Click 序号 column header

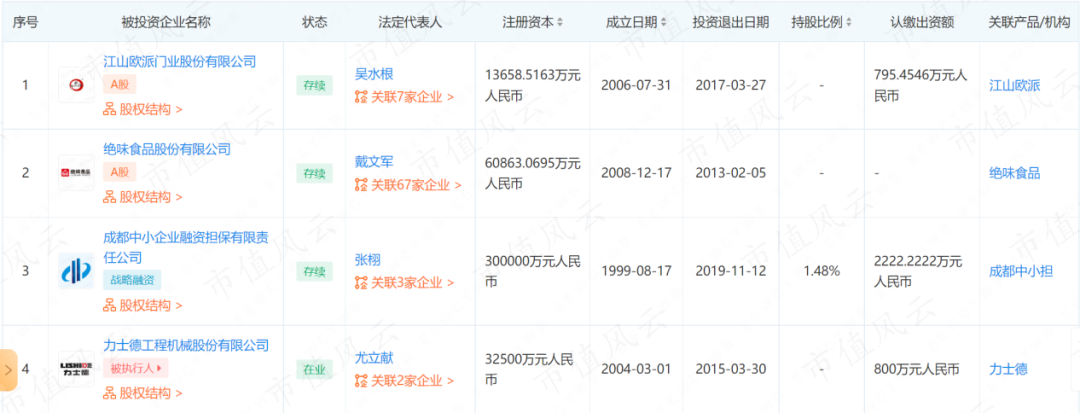click(25, 22)
